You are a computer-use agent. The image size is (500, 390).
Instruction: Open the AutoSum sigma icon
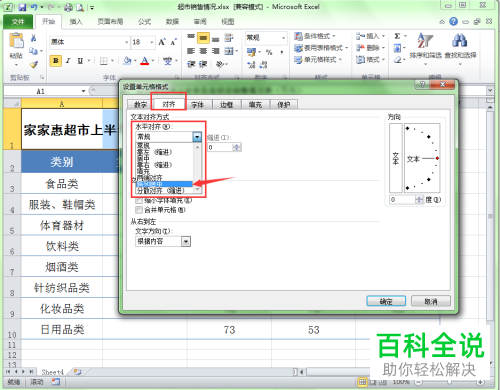397,36
